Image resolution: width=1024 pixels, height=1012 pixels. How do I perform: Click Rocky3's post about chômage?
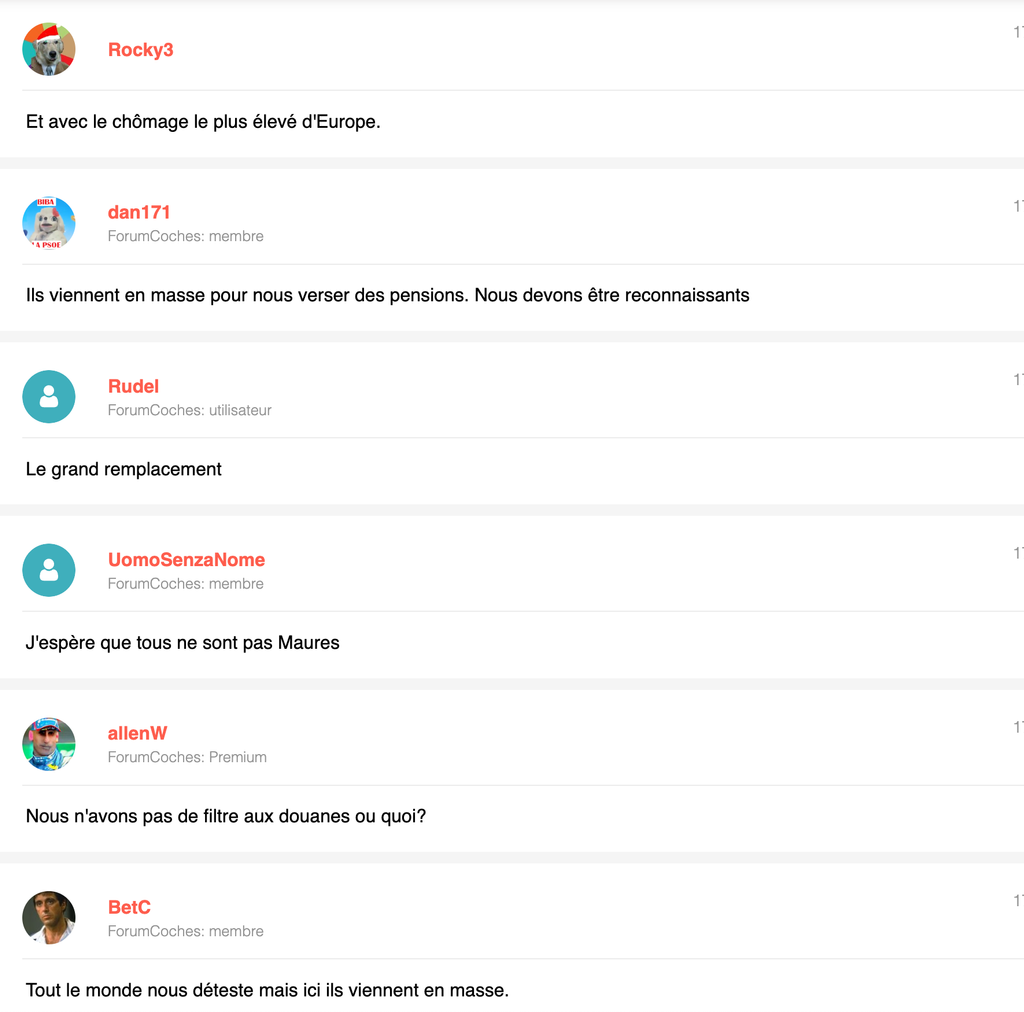click(x=203, y=122)
